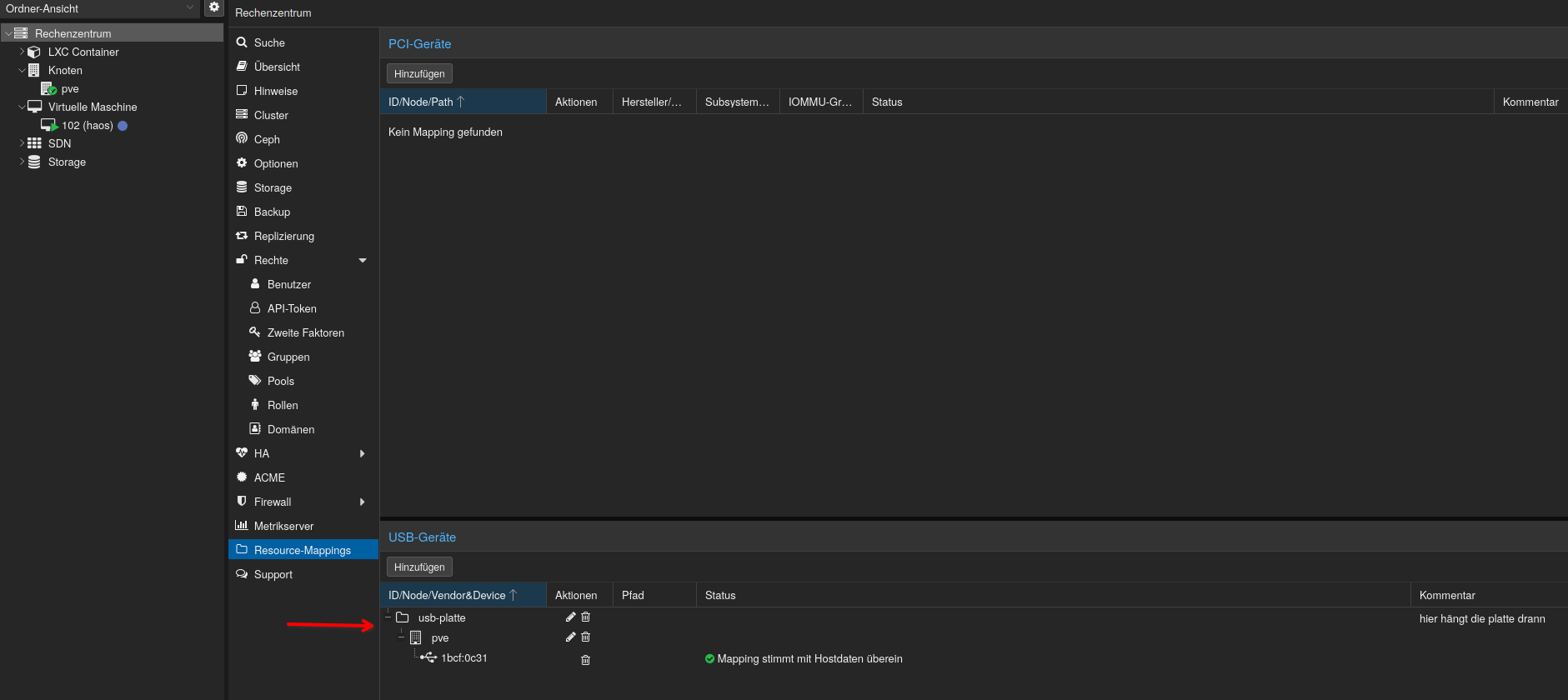Click the ACME certificate icon
The height and width of the screenshot is (700, 1568).
tap(242, 477)
